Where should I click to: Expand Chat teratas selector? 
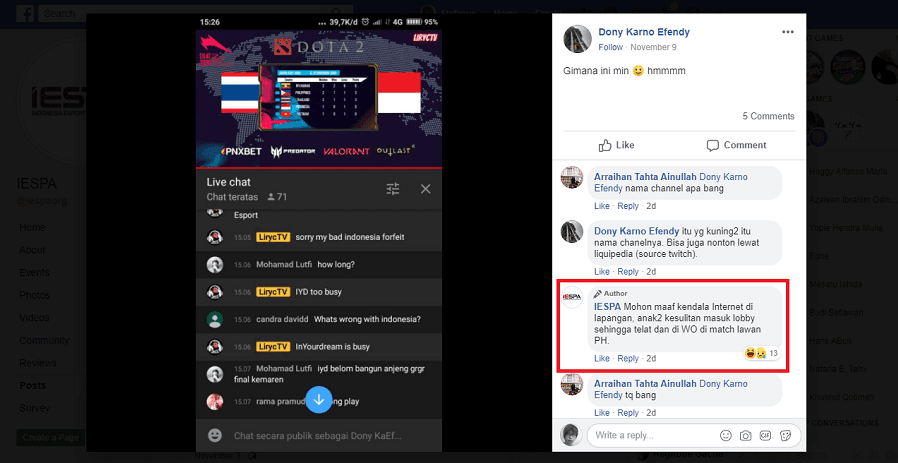(233, 197)
